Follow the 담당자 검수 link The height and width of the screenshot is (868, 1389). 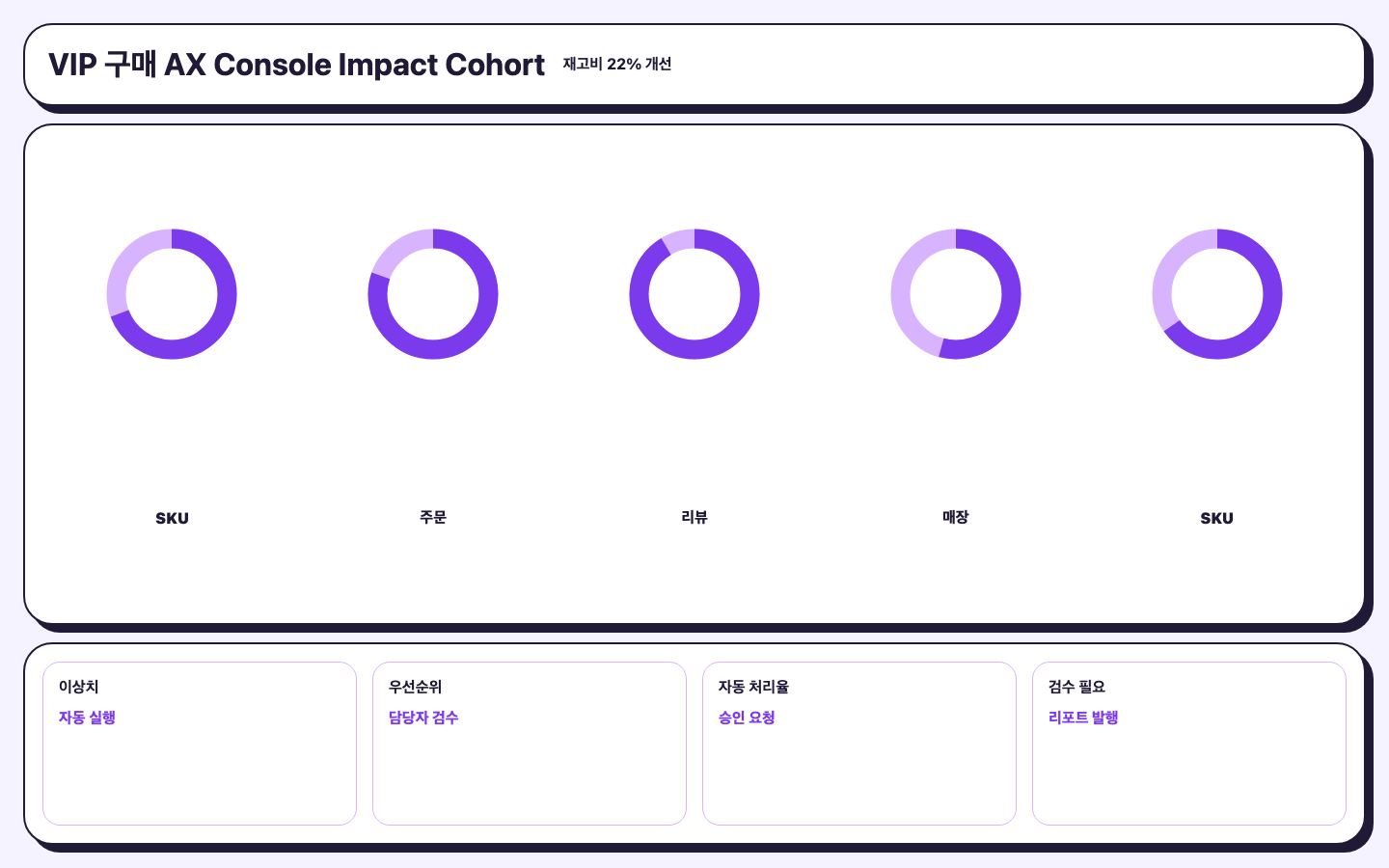[x=423, y=718]
